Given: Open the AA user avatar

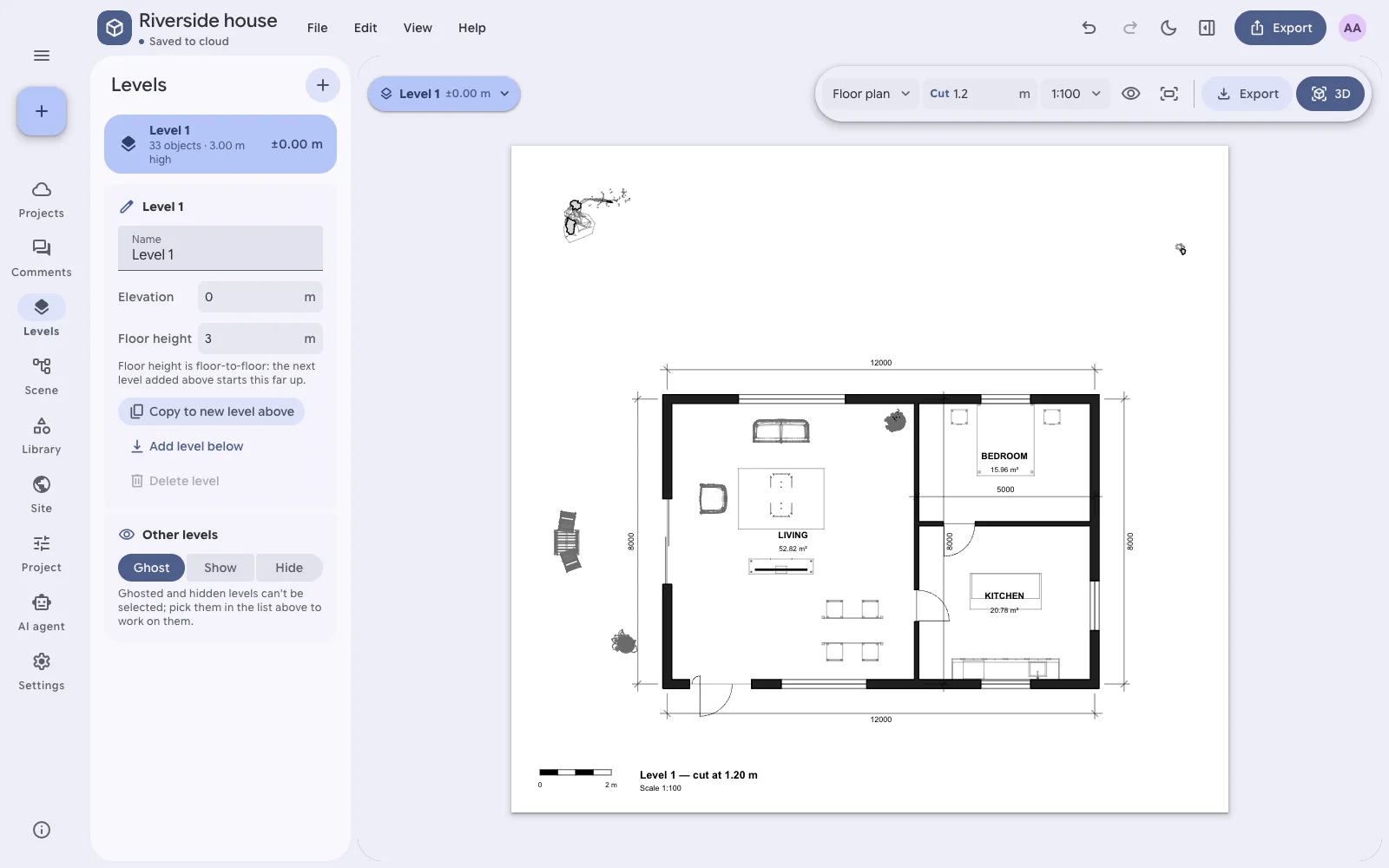Looking at the screenshot, I should click(x=1353, y=28).
